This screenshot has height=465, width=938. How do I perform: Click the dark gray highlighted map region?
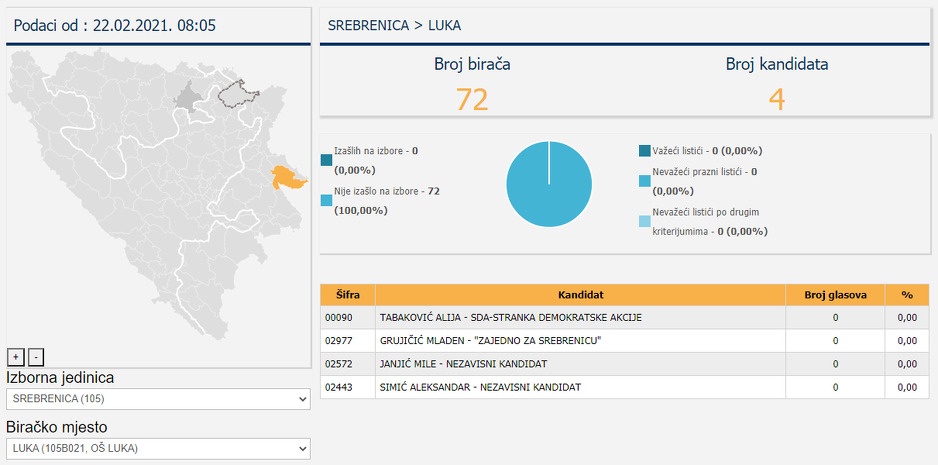[x=186, y=96]
